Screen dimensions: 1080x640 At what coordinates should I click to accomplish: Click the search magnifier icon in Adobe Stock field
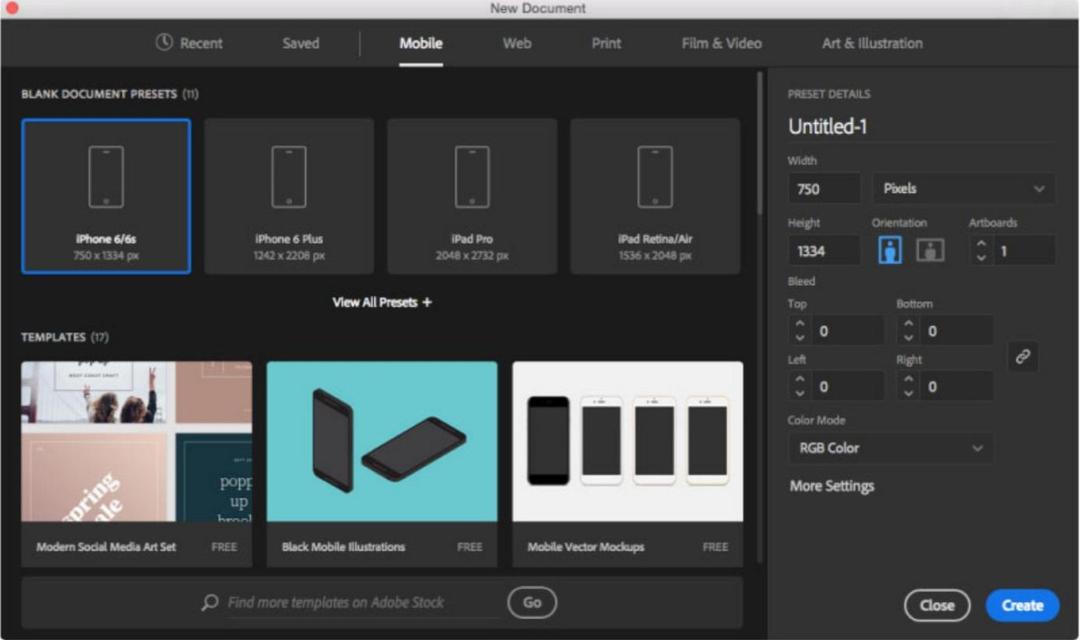(x=210, y=602)
